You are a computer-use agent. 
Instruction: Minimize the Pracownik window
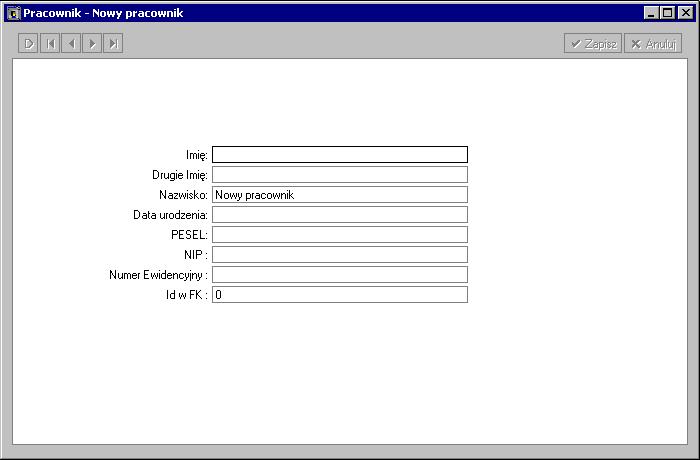(651, 13)
